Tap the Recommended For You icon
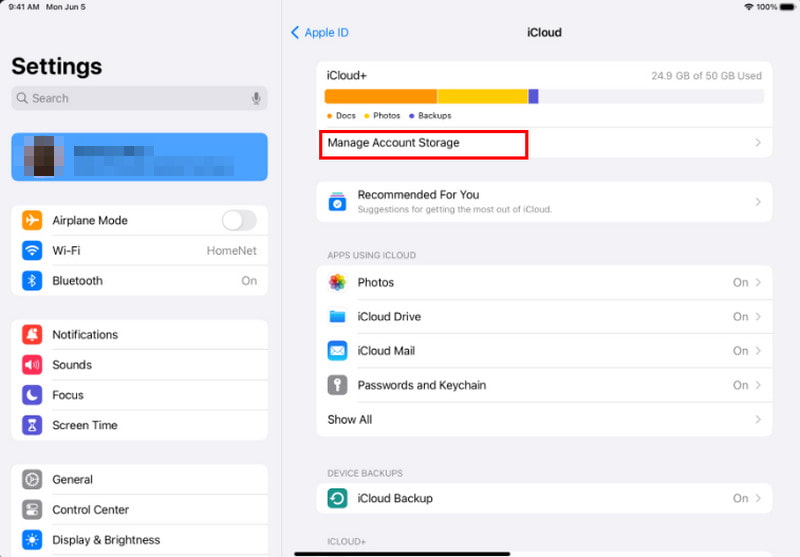800x557 pixels. point(337,201)
